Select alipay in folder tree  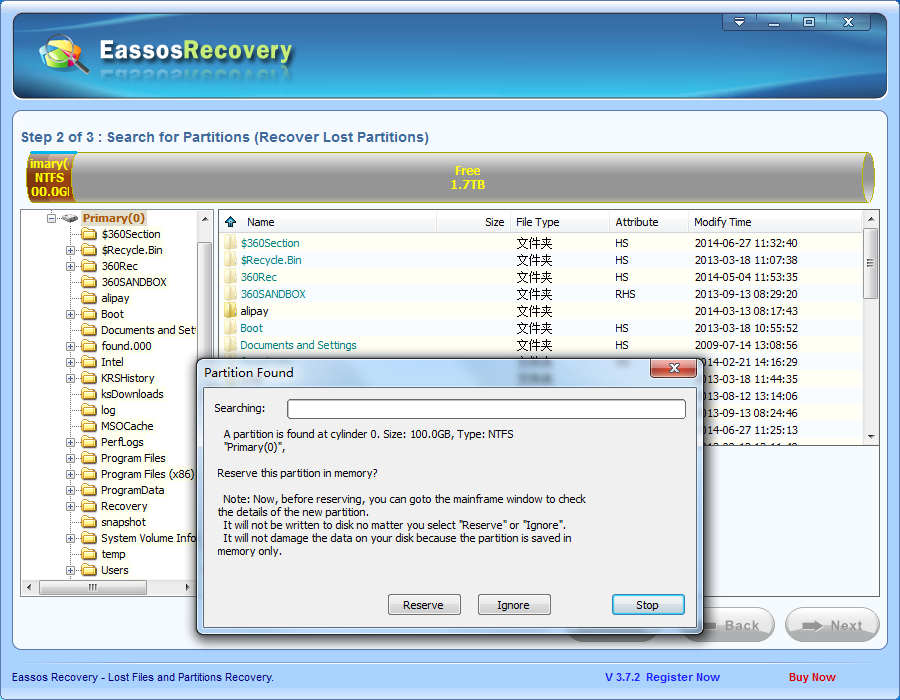click(115, 298)
